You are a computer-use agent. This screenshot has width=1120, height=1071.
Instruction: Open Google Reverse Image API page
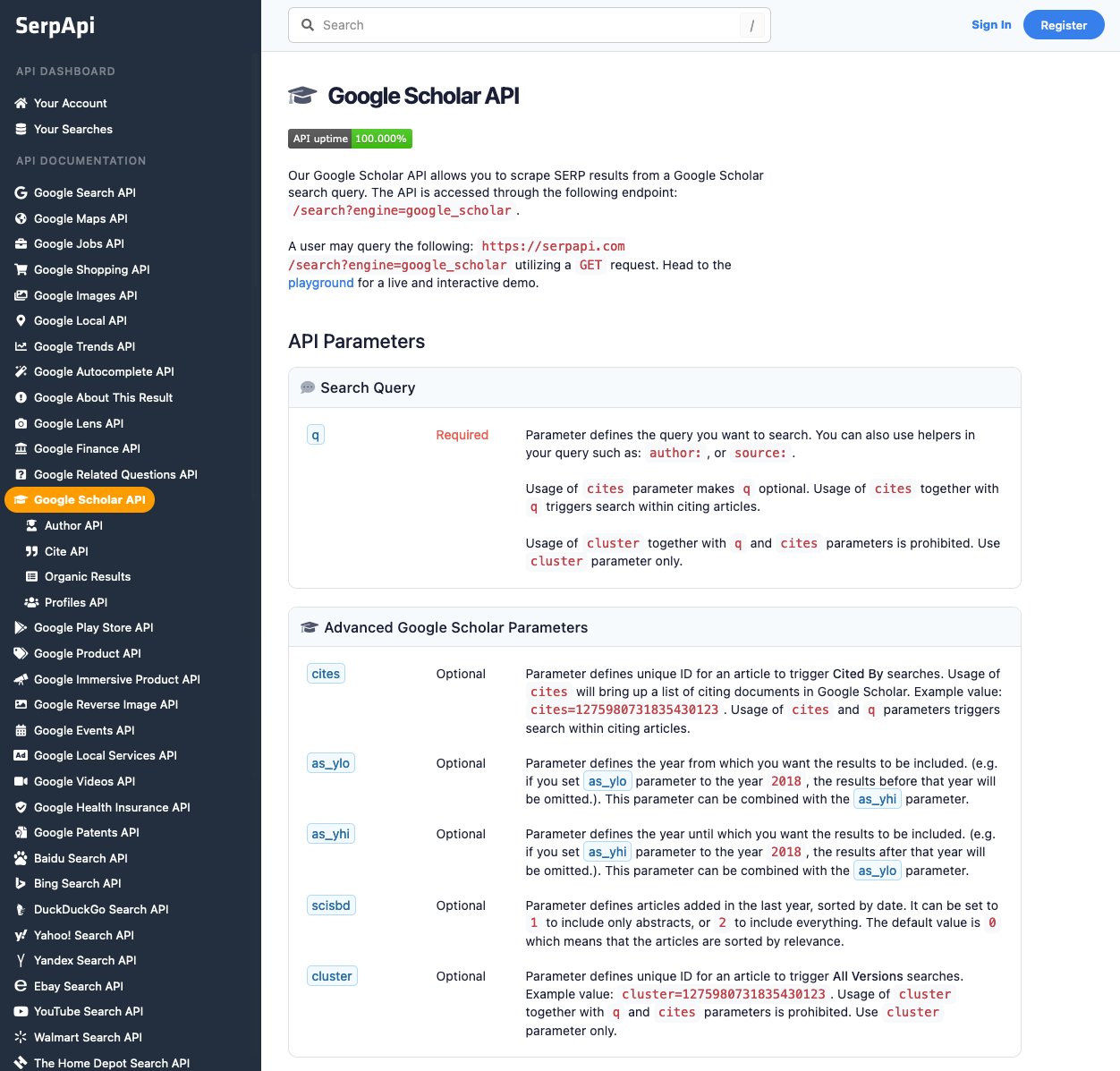click(106, 704)
